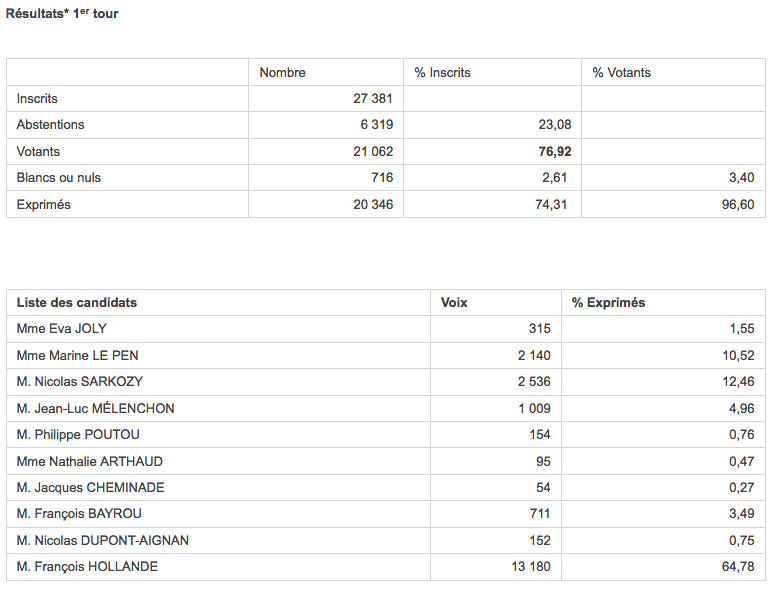Click the % Inscrits column header

click(x=442, y=73)
